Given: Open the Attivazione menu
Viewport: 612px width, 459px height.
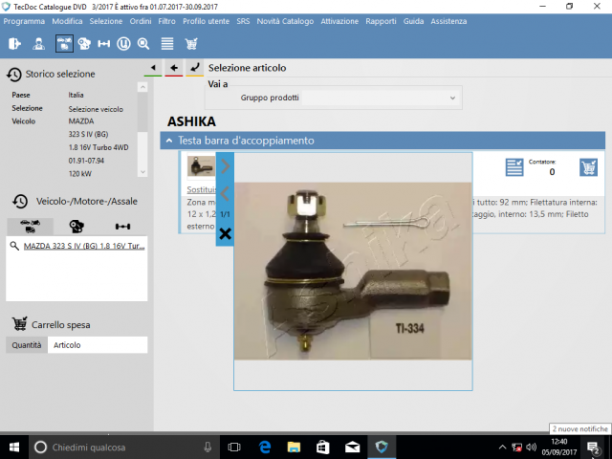Looking at the screenshot, I should [x=340, y=21].
